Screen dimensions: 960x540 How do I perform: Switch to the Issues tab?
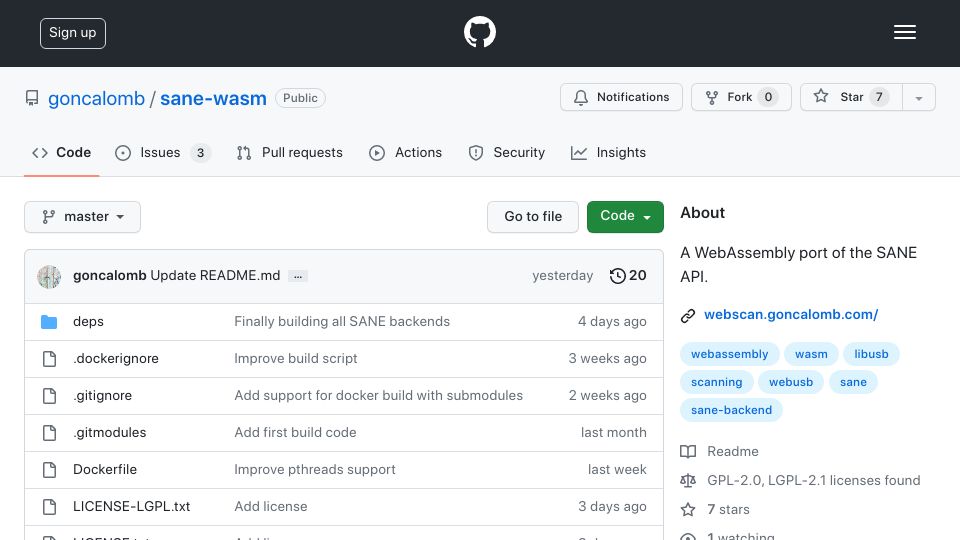pos(162,152)
